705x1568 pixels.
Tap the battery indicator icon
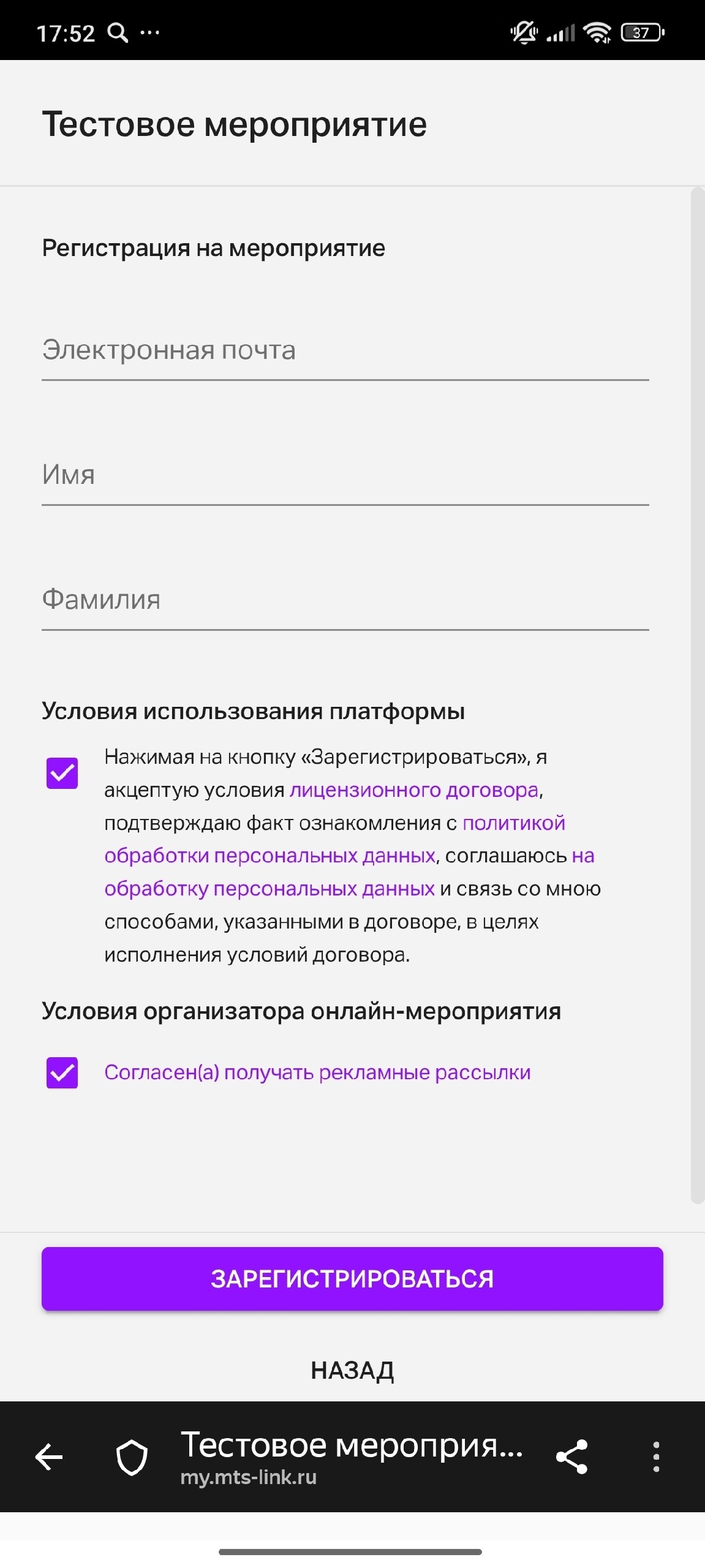[642, 32]
